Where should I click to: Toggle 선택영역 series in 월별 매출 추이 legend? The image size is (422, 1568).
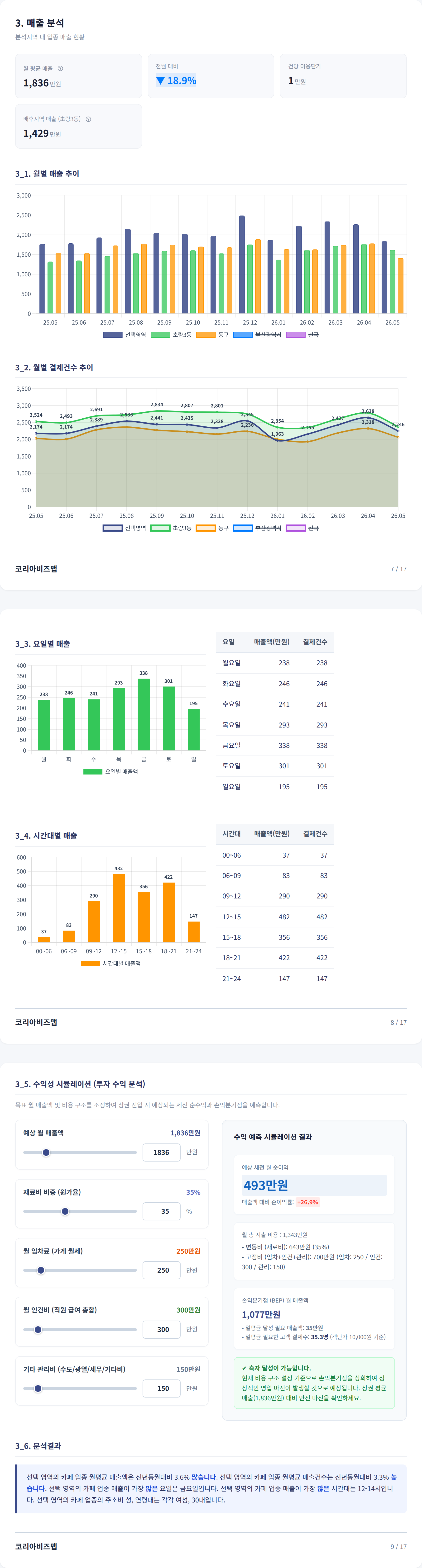[124, 335]
